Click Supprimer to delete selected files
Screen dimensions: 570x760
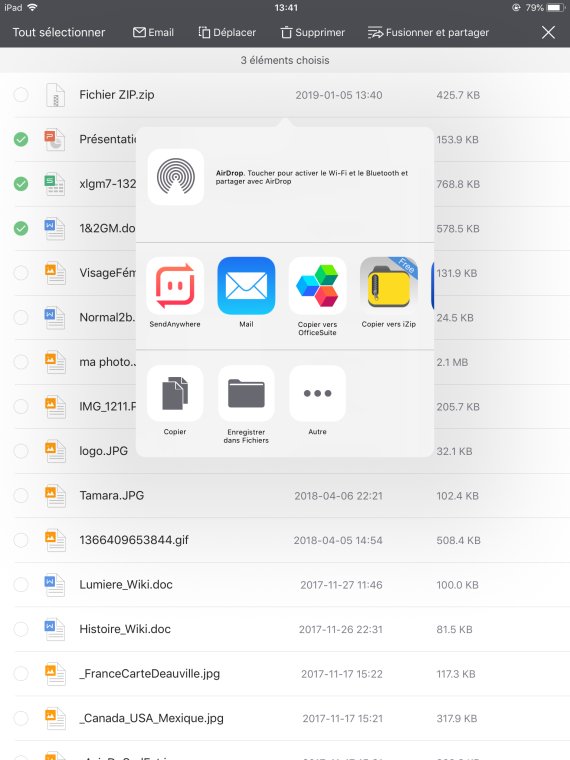coord(313,32)
